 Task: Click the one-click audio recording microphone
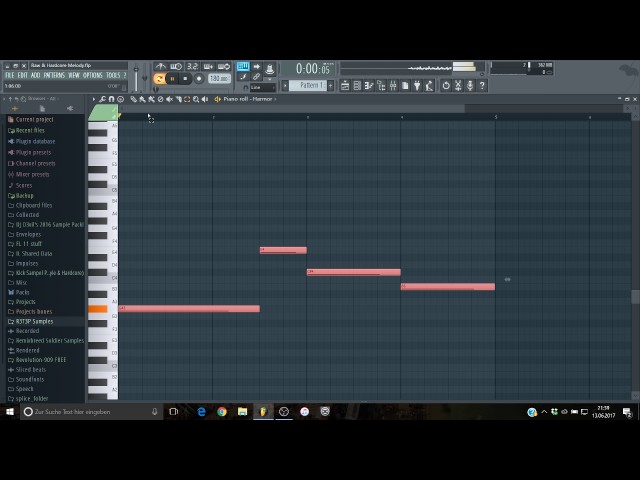pyautogui.click(x=470, y=86)
